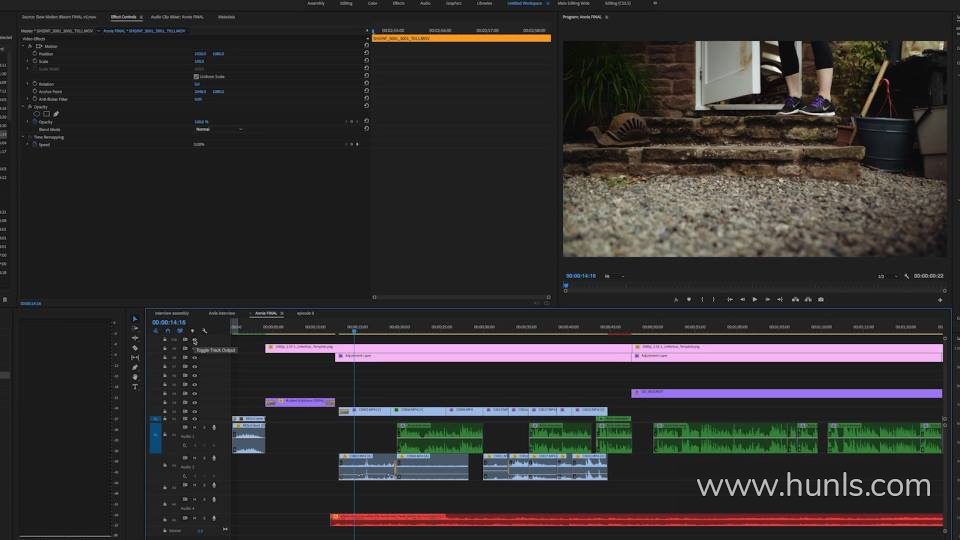
Task: Pick the free draw bezier mask pen
Action: click(x=56, y=114)
